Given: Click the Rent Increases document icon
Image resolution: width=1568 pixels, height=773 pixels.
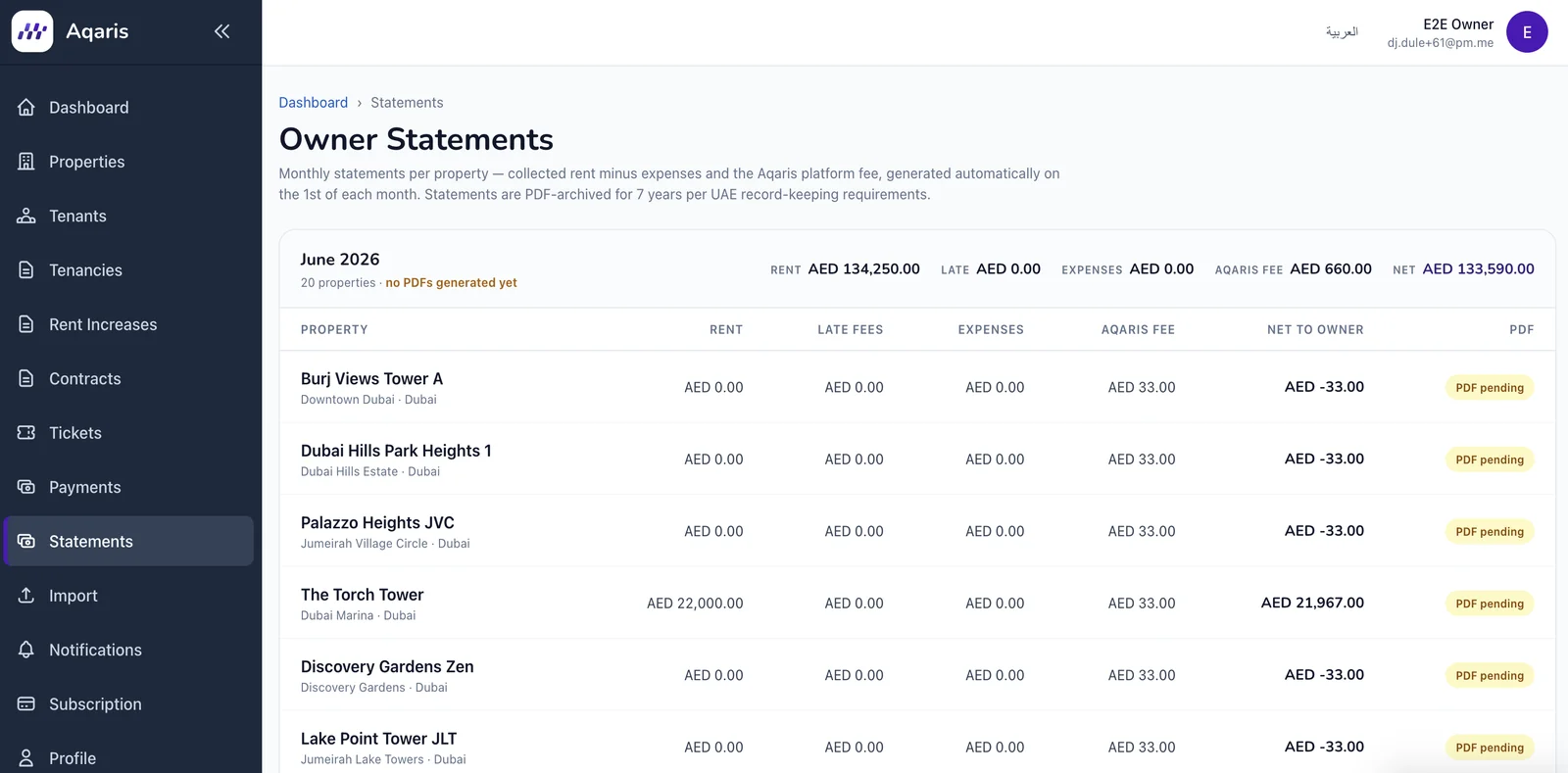Looking at the screenshot, I should coord(26,324).
